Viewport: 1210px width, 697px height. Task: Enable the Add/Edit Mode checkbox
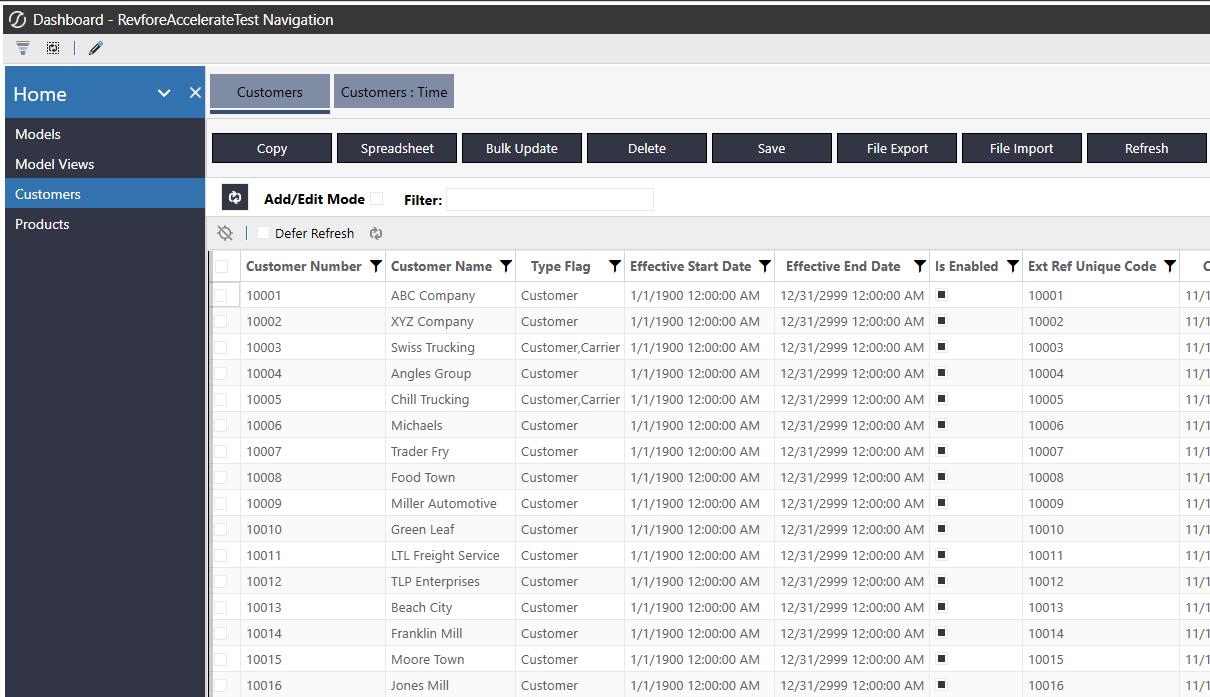377,199
